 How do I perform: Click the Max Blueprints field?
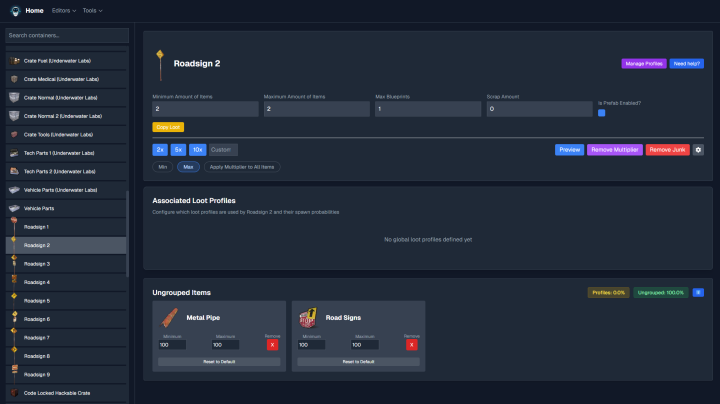(x=428, y=109)
